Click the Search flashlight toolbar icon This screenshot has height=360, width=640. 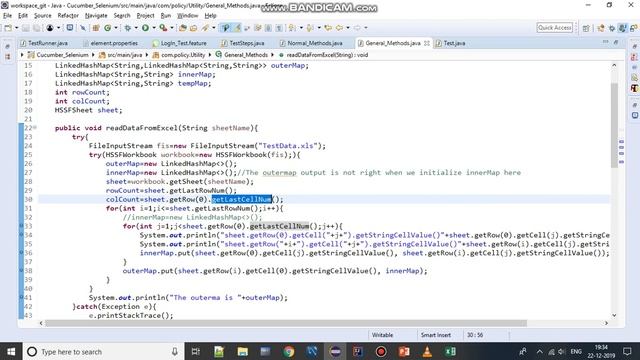pos(205,28)
